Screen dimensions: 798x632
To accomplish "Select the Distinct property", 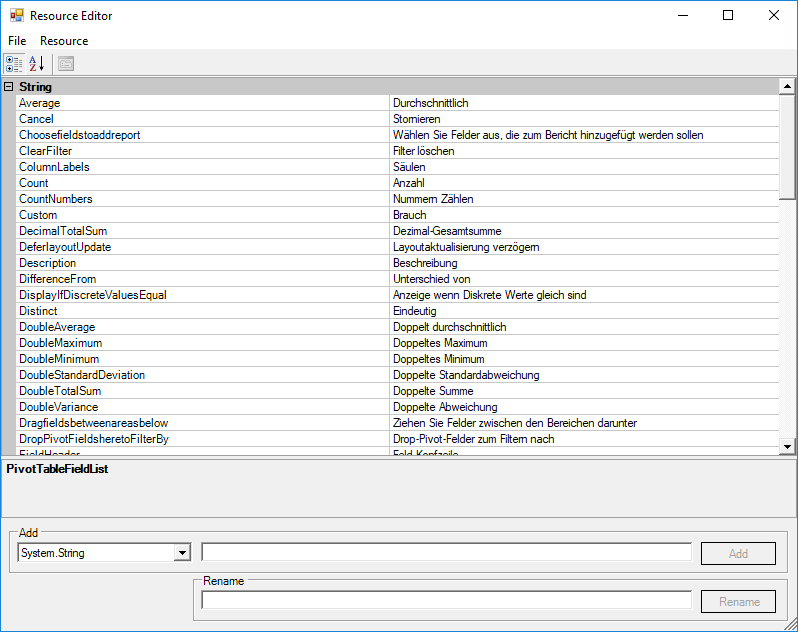I will click(203, 311).
